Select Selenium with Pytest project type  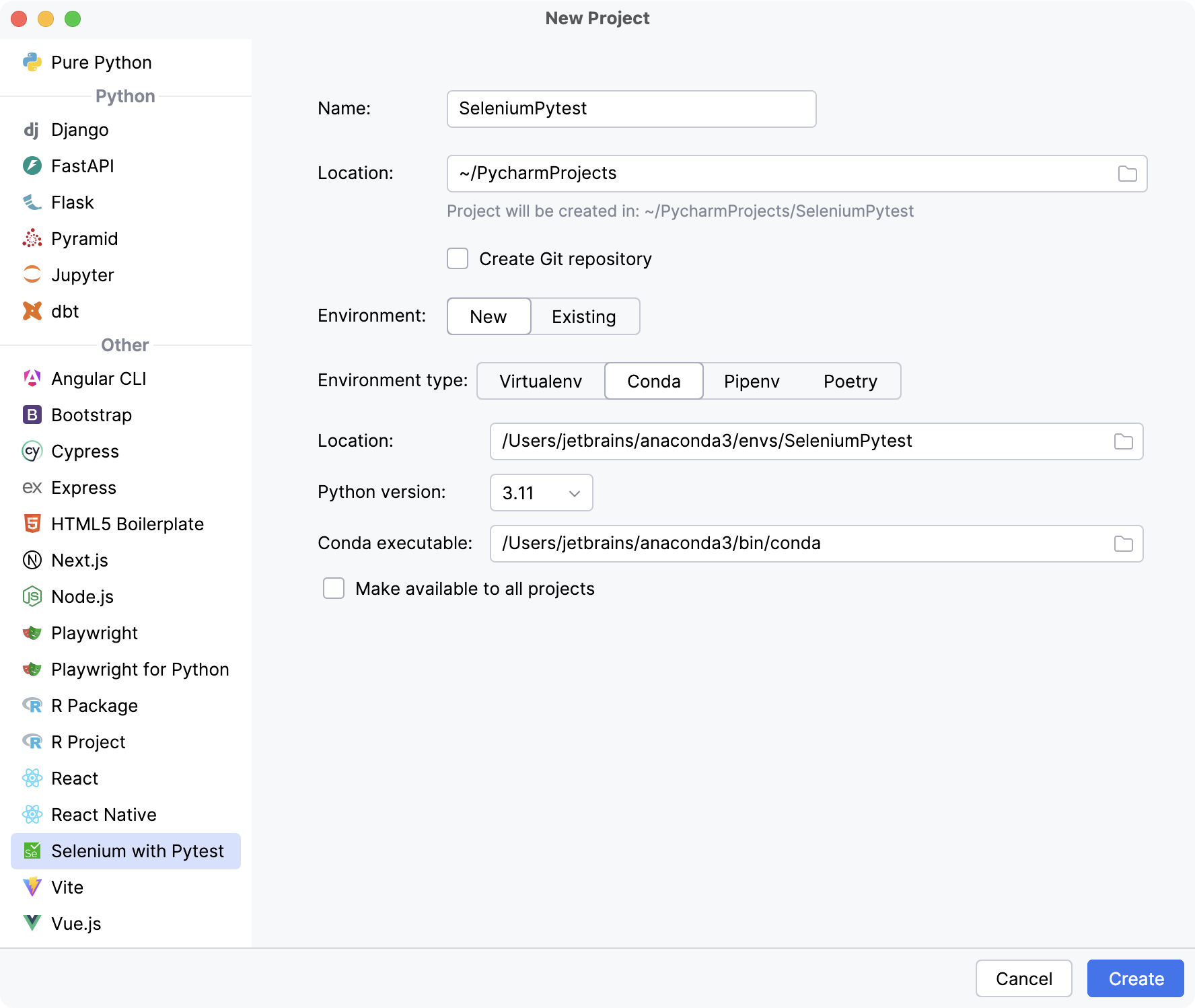tap(138, 851)
